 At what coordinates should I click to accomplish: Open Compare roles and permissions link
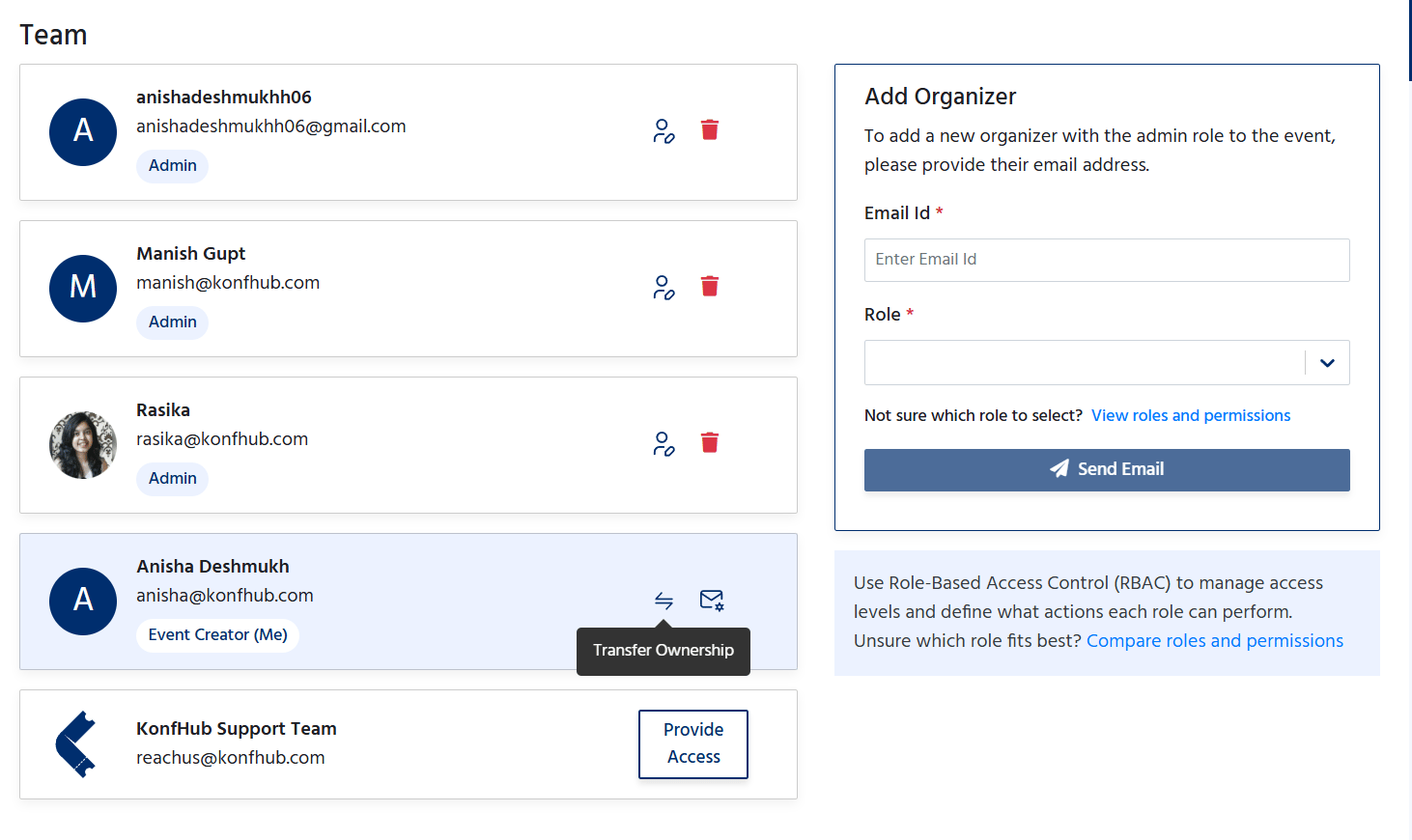(1215, 641)
